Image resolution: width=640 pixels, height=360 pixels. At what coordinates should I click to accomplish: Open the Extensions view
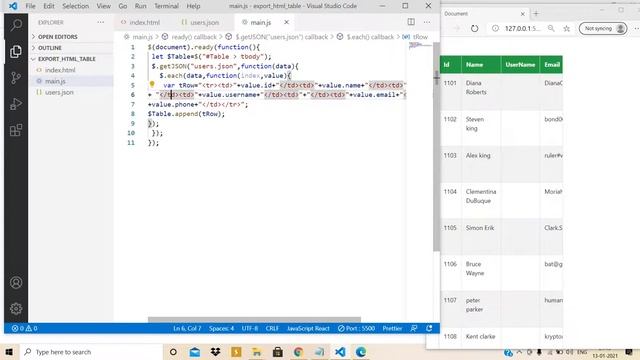[x=16, y=130]
